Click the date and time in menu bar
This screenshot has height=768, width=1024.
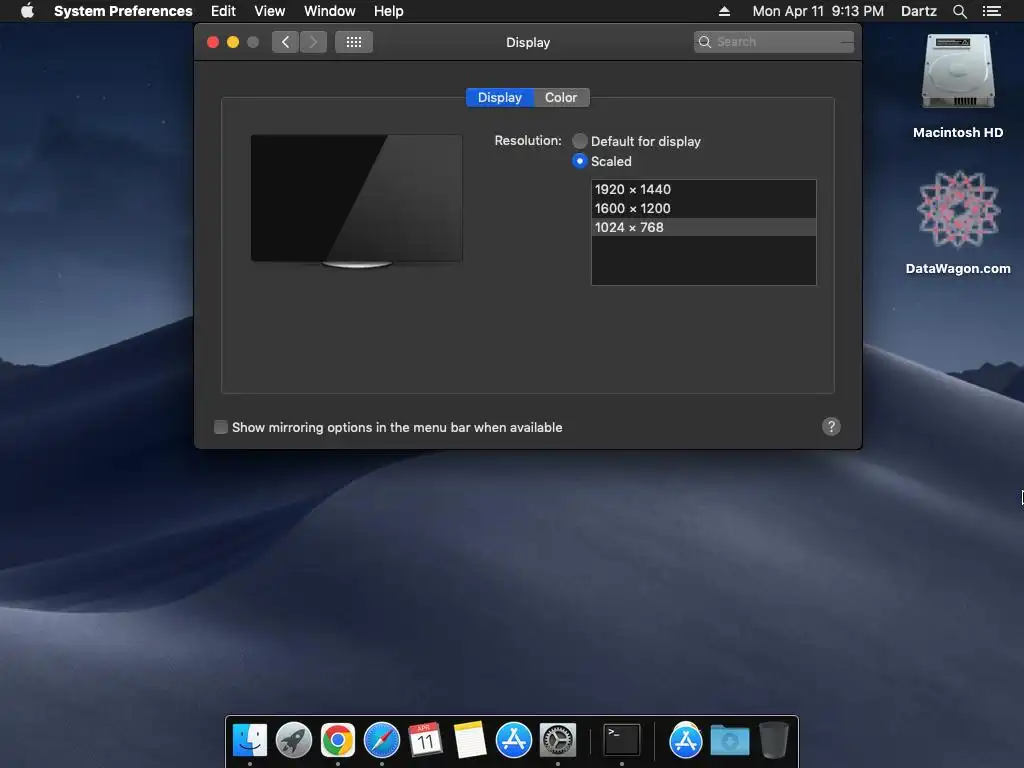818,11
